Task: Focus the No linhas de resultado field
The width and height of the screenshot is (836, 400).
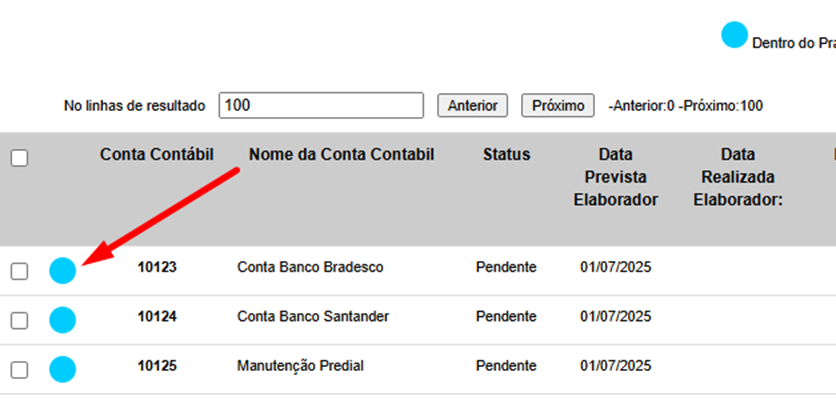Action: point(322,105)
